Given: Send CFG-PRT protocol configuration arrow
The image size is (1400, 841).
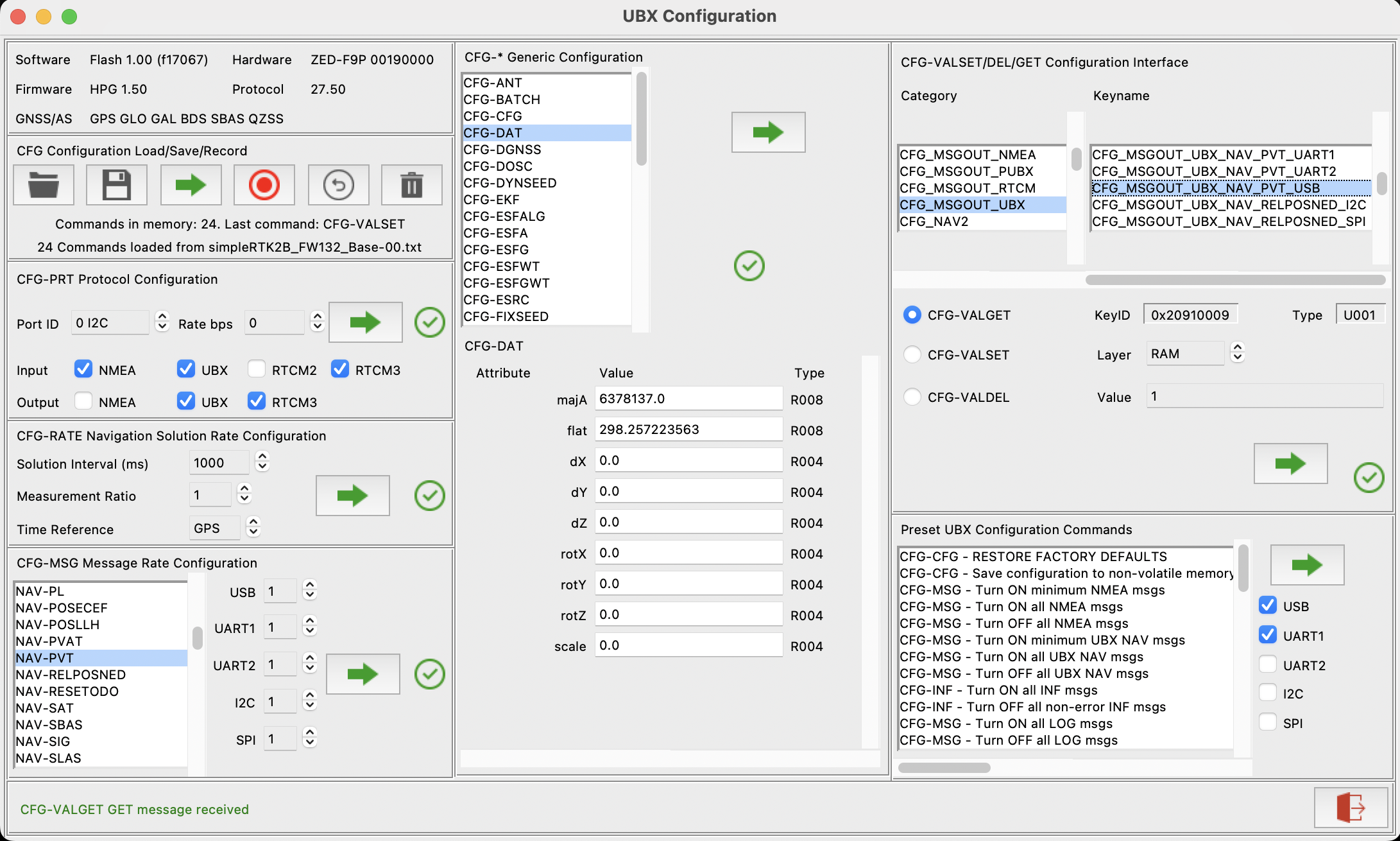Looking at the screenshot, I should point(365,322).
